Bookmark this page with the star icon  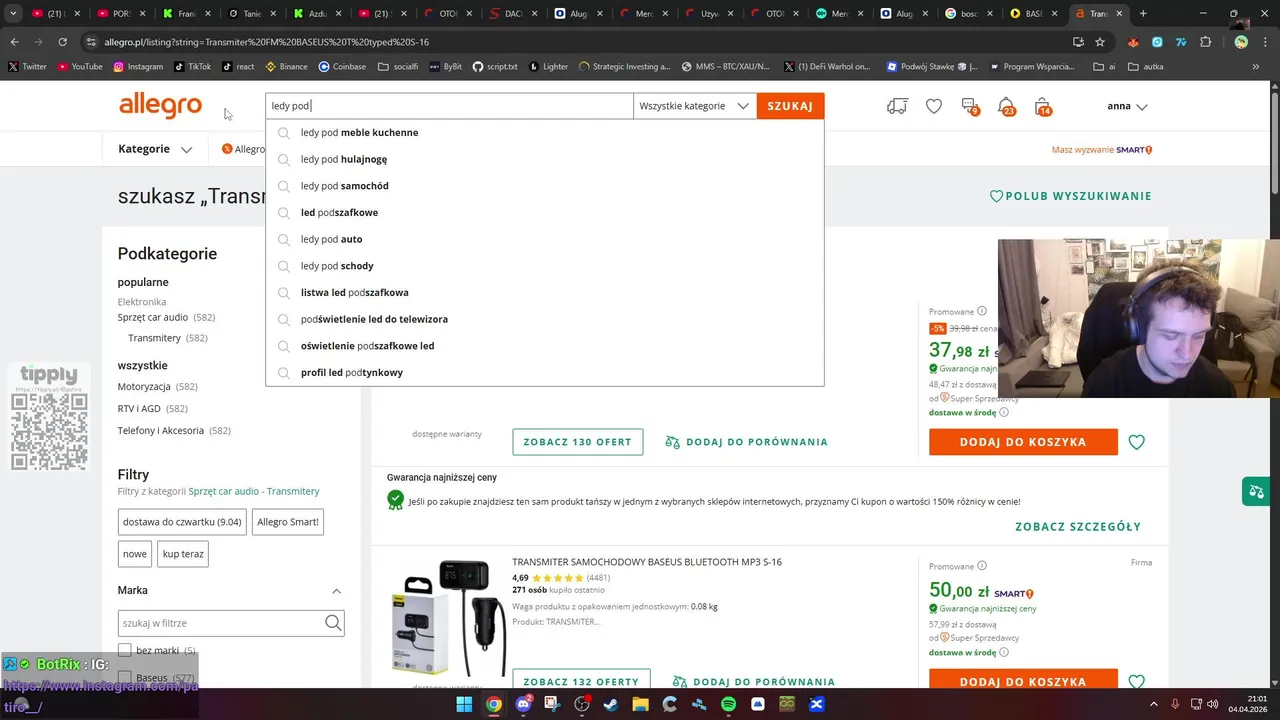[x=1100, y=42]
